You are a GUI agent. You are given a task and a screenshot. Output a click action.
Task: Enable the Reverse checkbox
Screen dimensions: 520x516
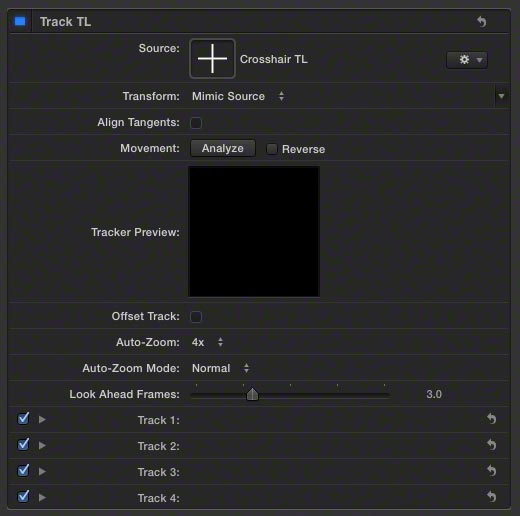pos(272,149)
